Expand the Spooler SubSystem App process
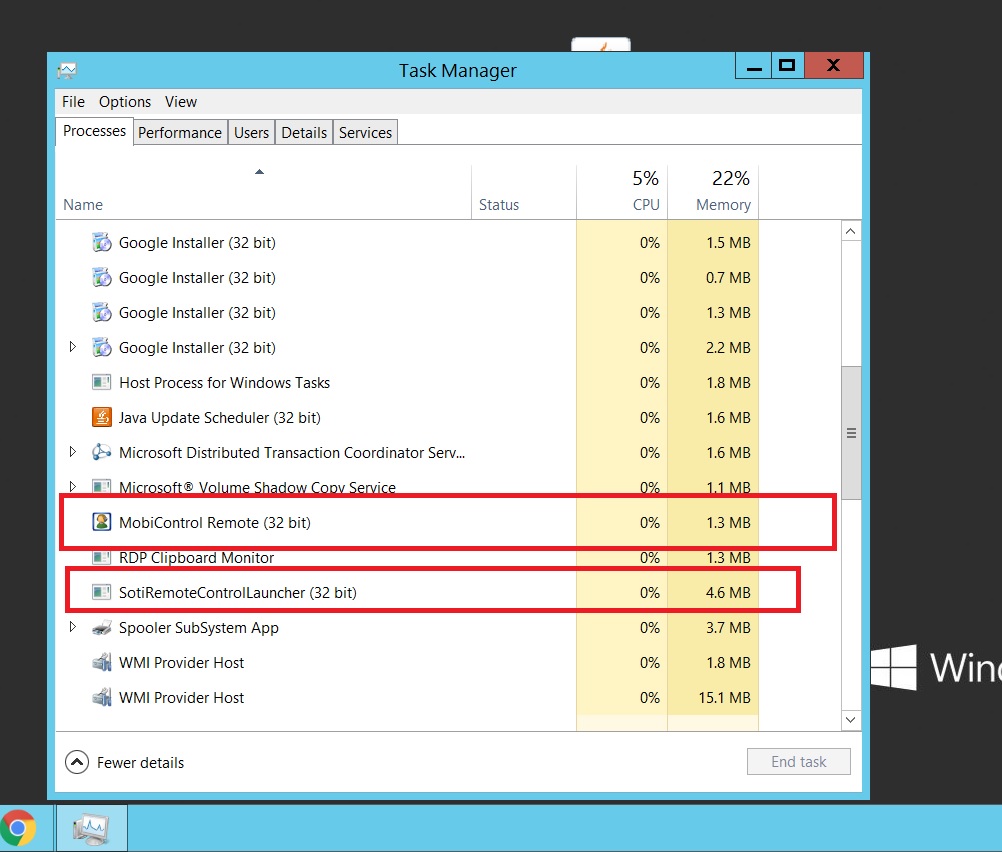This screenshot has height=852, width=1002. click(x=72, y=627)
